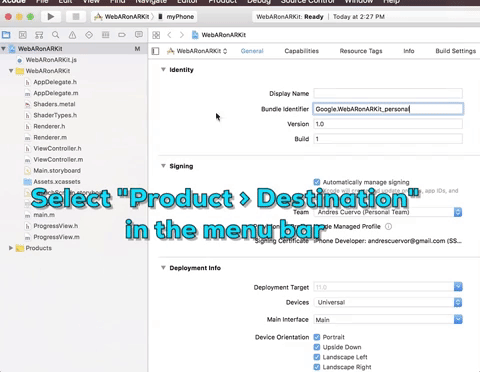Switch to the Capabilities tab
The image size is (480, 372).
[x=302, y=51]
